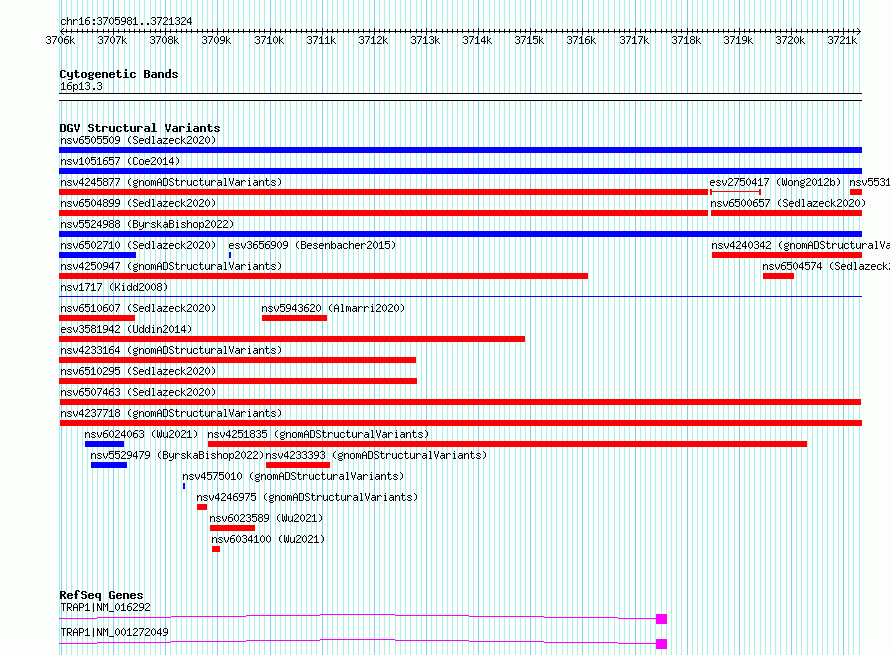The width and height of the screenshot is (890, 655).
Task: Select nsv6500657 (Sedlazeck2020) variant label
Action: point(788,203)
